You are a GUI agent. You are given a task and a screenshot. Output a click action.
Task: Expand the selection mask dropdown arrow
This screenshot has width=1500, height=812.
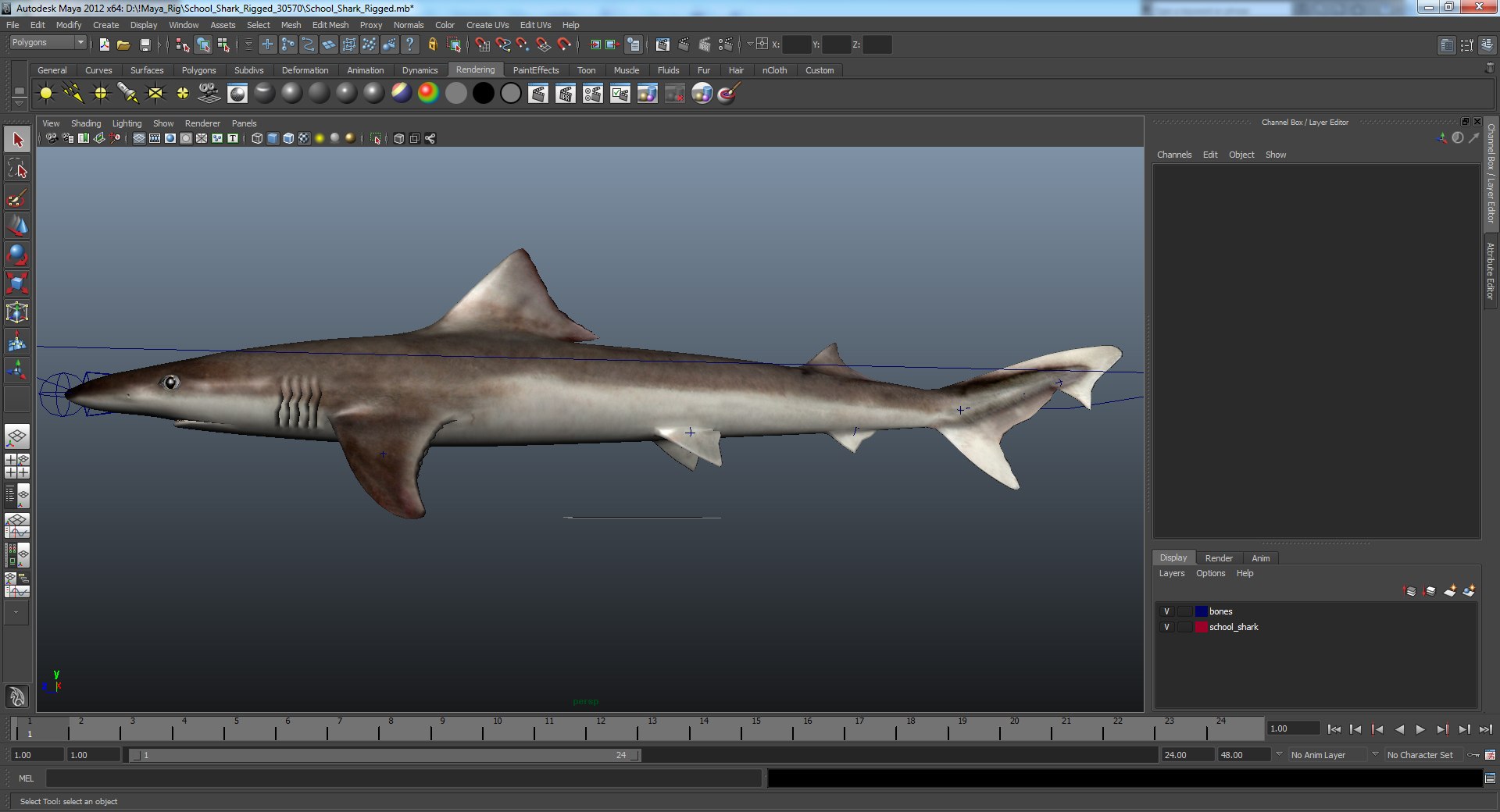pos(248,45)
